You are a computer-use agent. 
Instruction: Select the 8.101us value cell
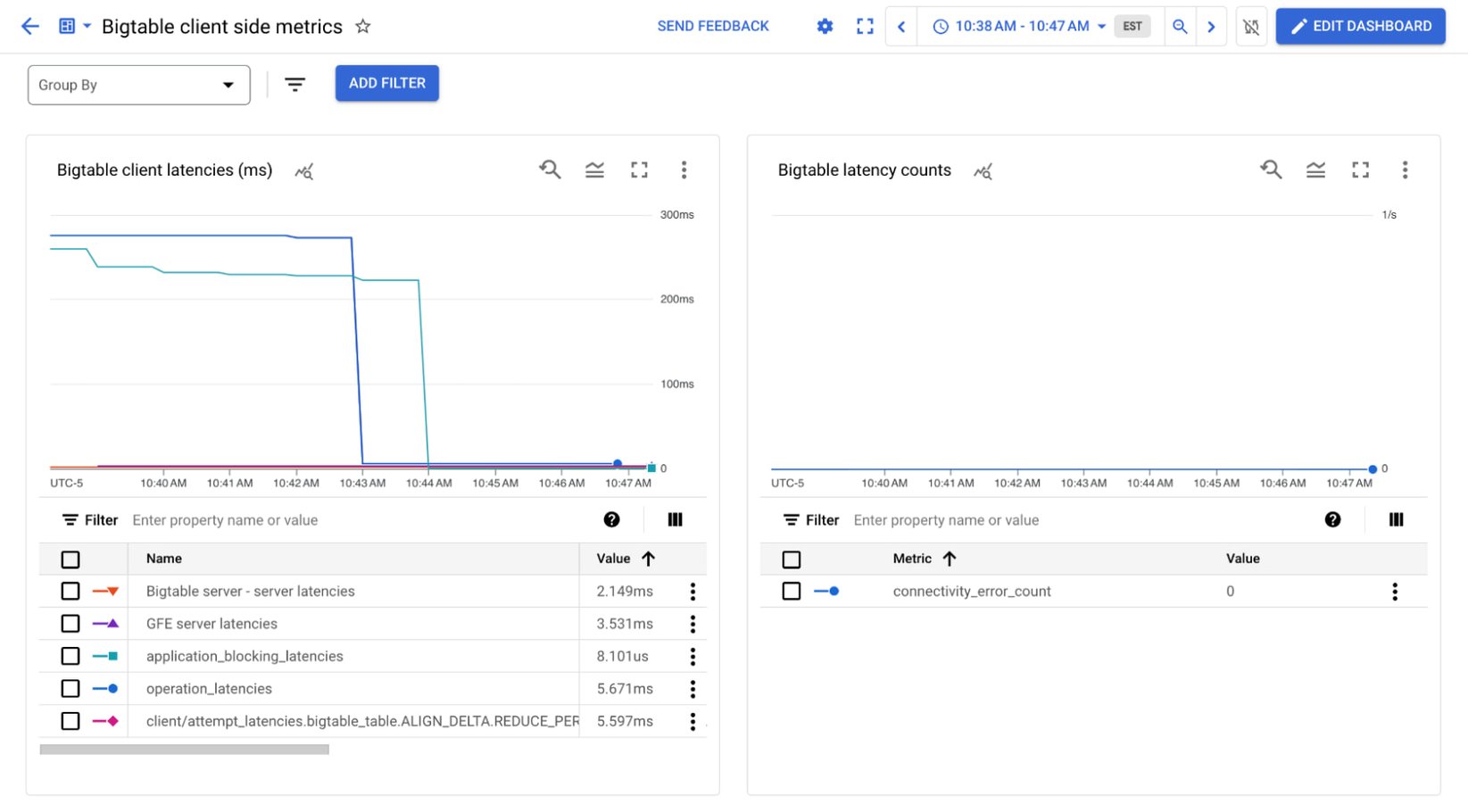pyautogui.click(x=622, y=656)
